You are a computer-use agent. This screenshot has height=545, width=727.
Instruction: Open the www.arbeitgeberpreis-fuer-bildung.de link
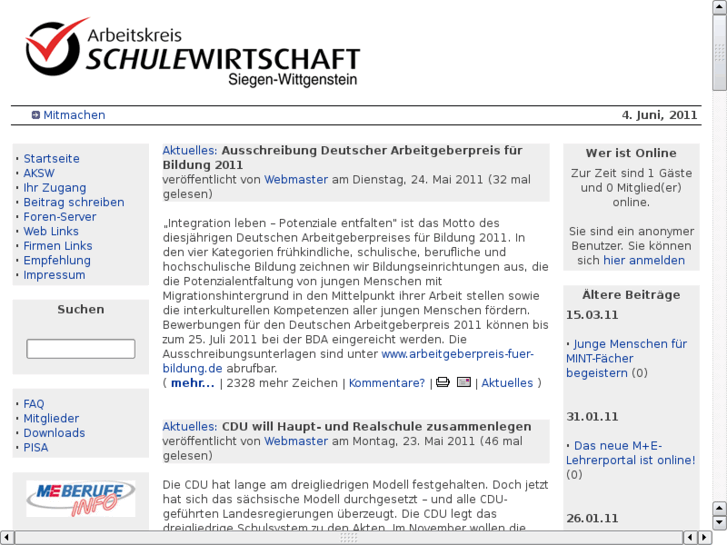pos(348,361)
